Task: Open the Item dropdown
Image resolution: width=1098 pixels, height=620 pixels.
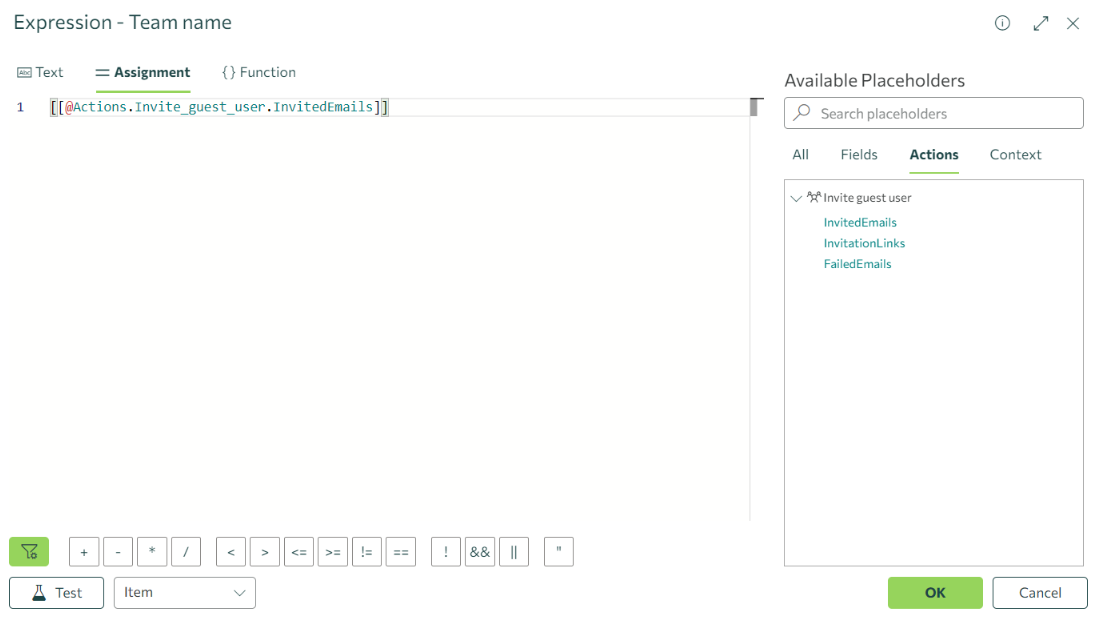Action: click(x=185, y=593)
